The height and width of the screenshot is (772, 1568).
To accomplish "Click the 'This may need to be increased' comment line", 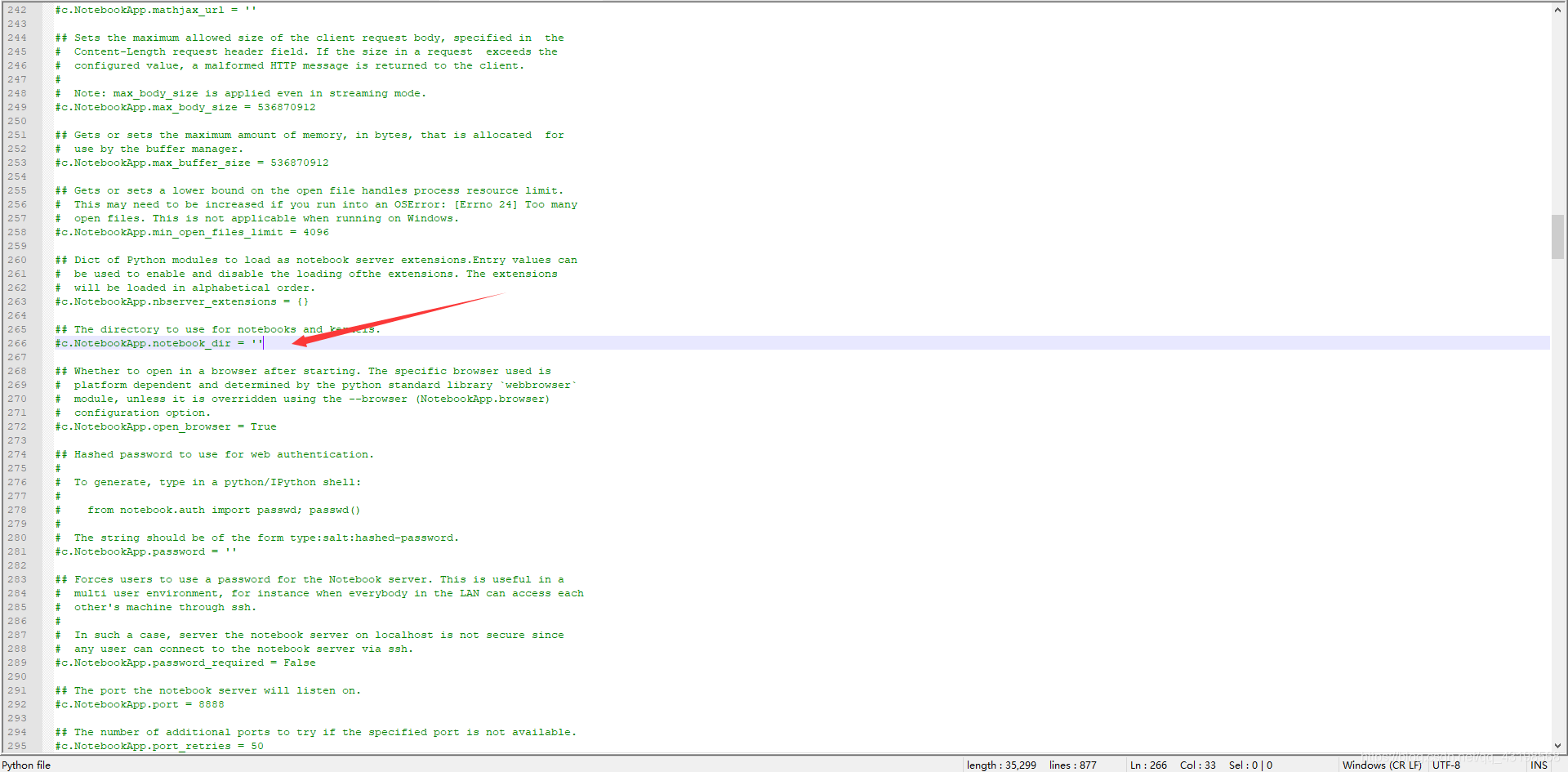I will point(316,204).
